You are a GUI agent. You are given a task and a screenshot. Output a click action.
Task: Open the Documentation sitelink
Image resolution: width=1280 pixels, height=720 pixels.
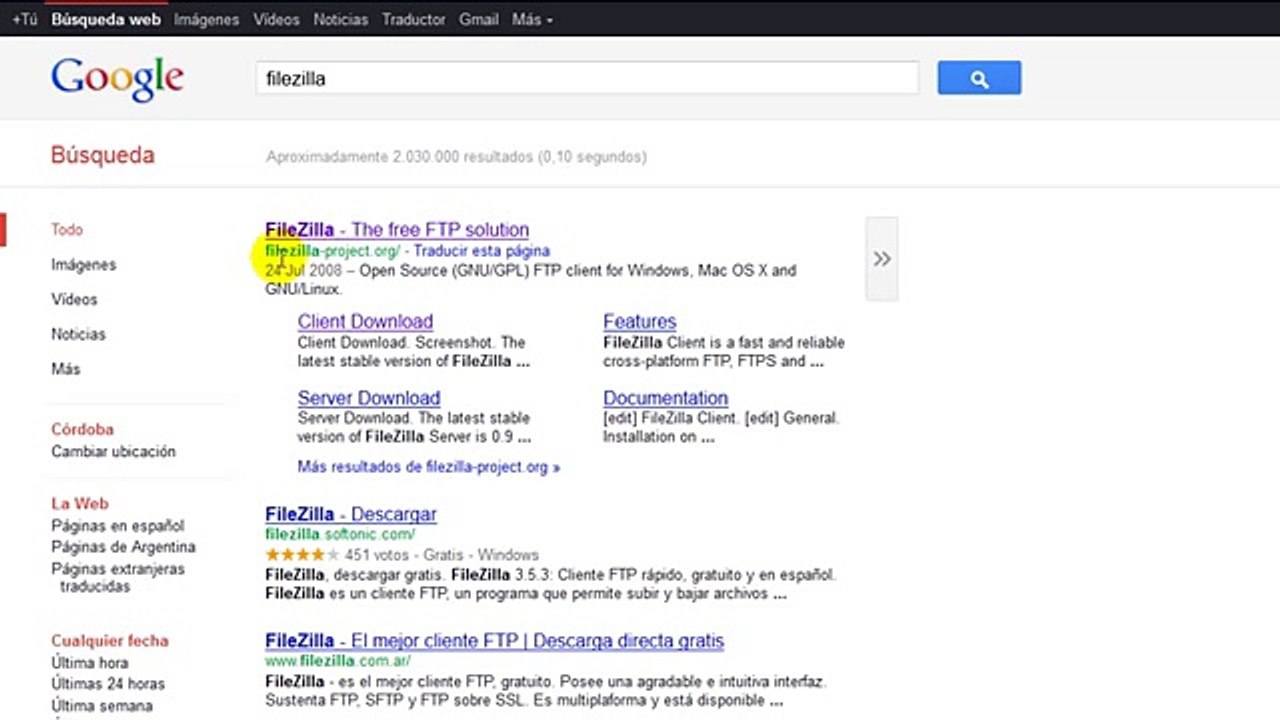click(666, 398)
